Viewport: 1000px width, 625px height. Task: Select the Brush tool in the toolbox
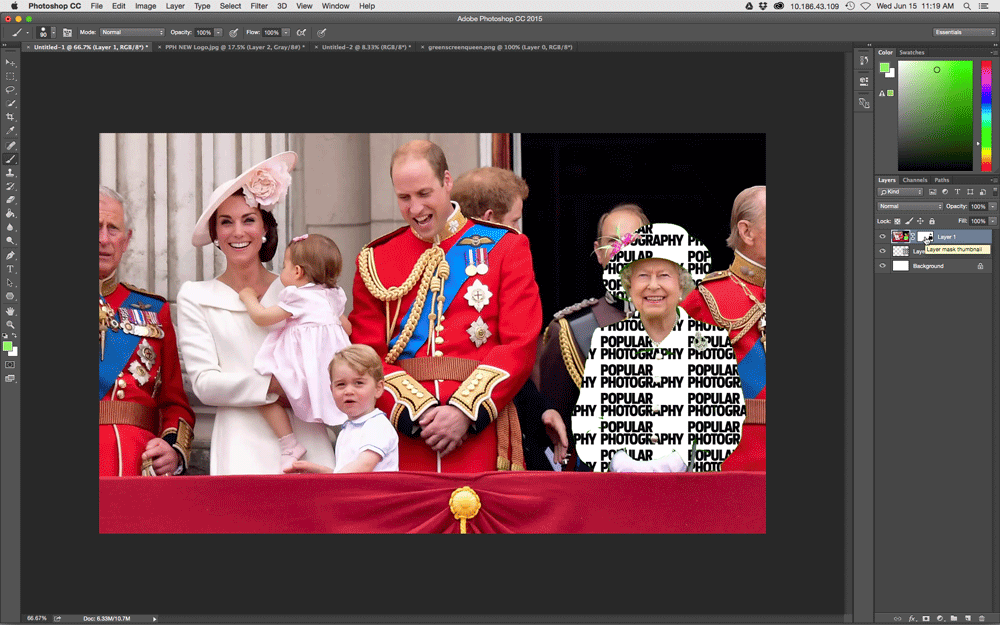pos(10,159)
